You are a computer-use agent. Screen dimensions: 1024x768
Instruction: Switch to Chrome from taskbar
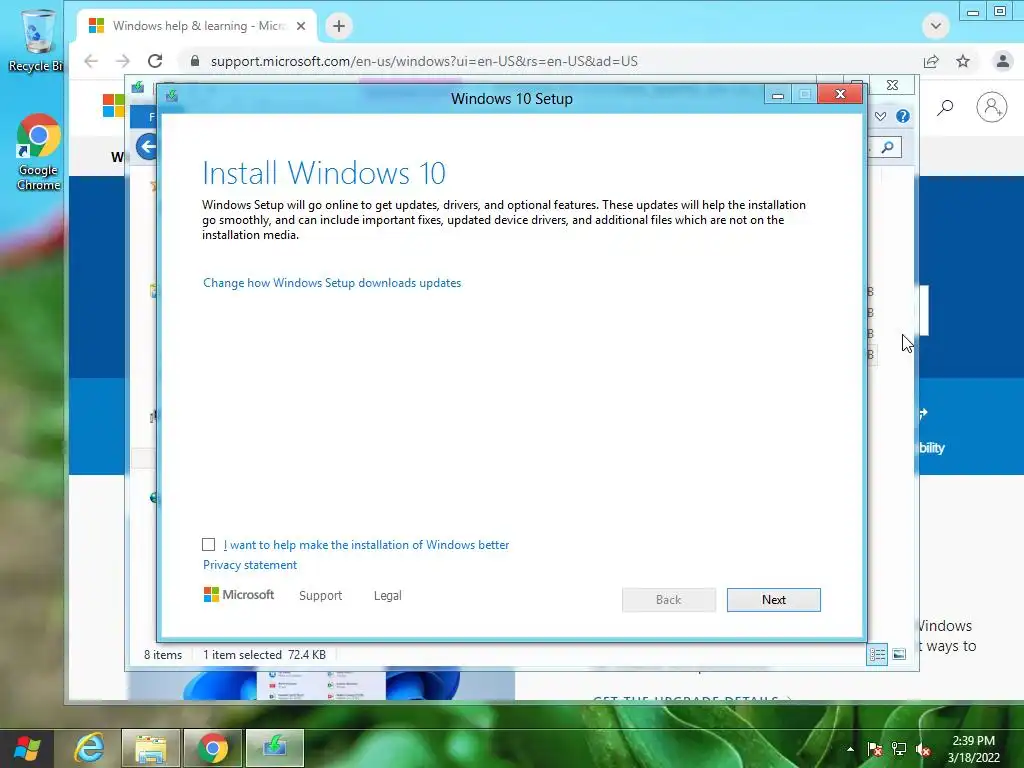[213, 748]
